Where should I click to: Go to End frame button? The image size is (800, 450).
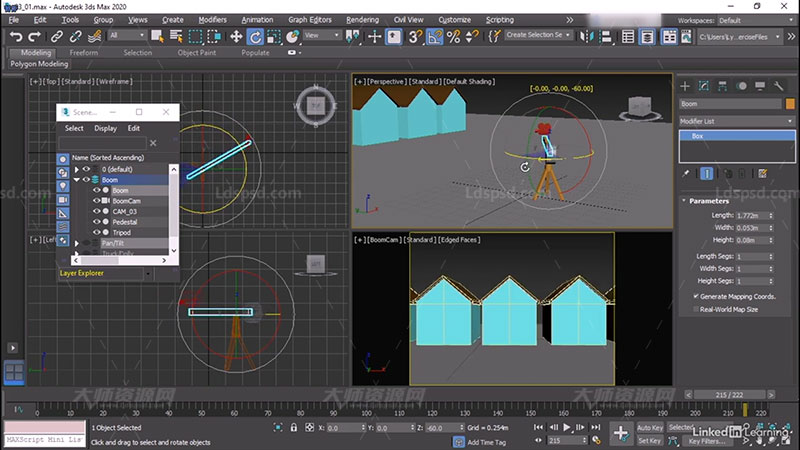(x=595, y=428)
